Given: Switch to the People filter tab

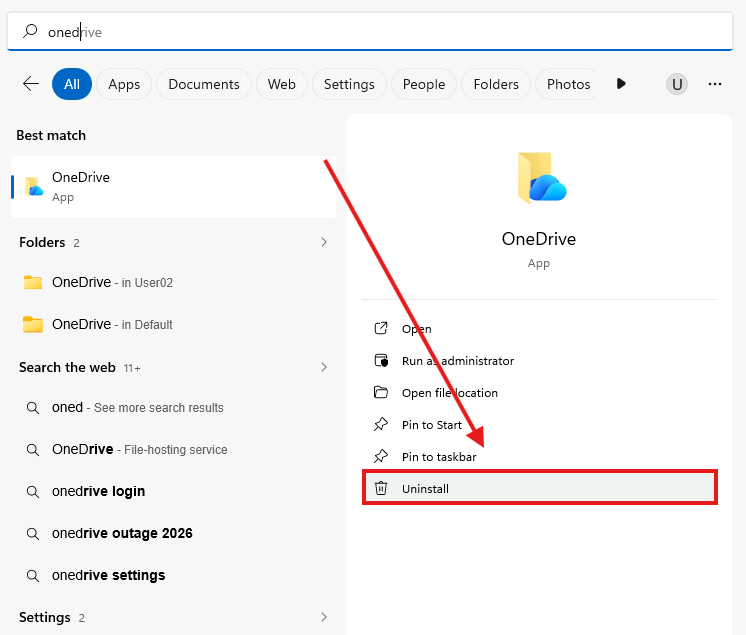Looking at the screenshot, I should coord(423,84).
